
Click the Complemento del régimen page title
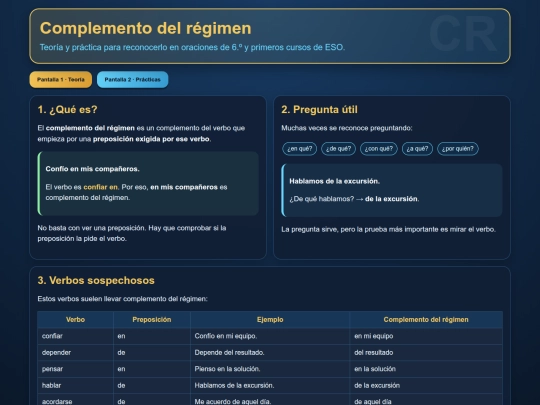[146, 28]
